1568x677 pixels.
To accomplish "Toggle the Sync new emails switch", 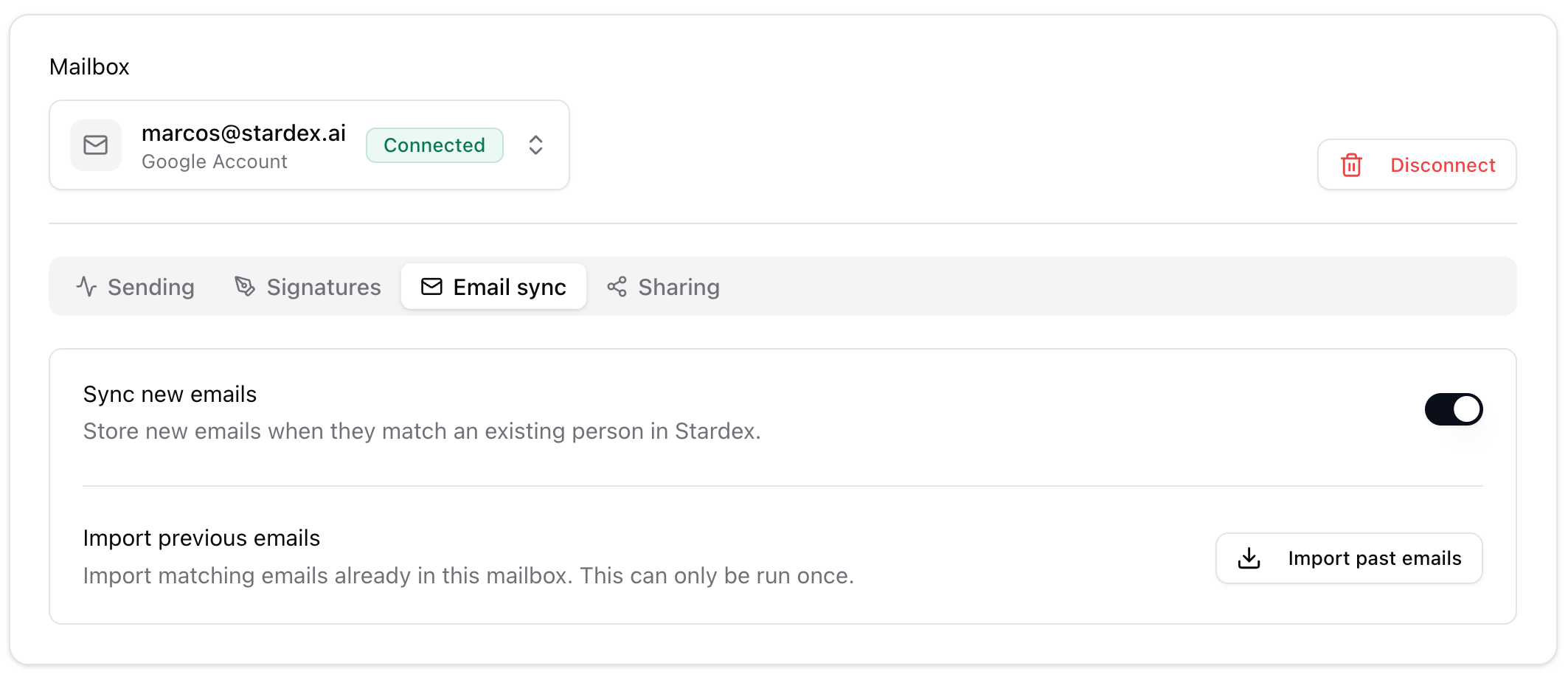I will coord(1454,409).
